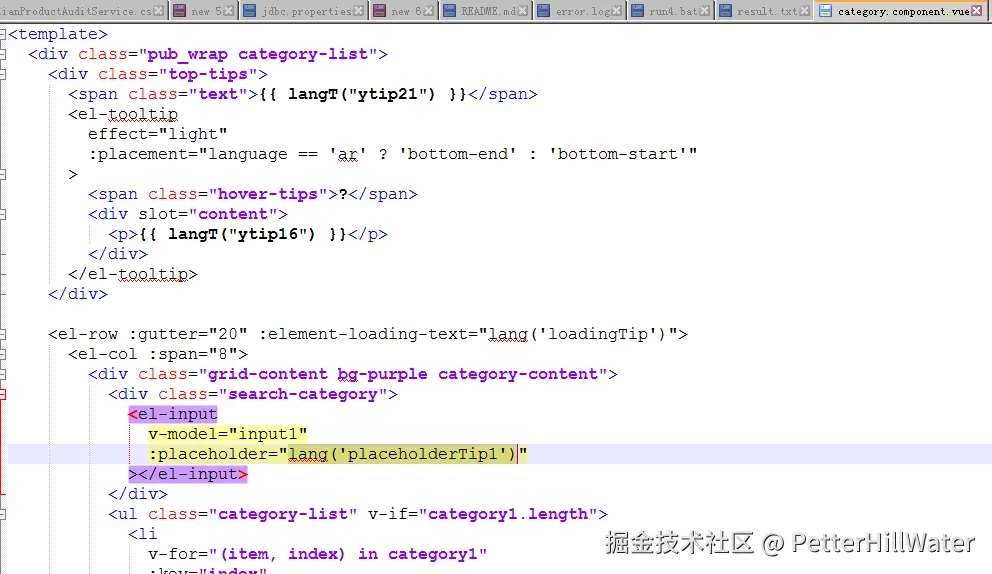The height and width of the screenshot is (574, 992).
Task: Open the README.md tab
Action: coord(485,11)
